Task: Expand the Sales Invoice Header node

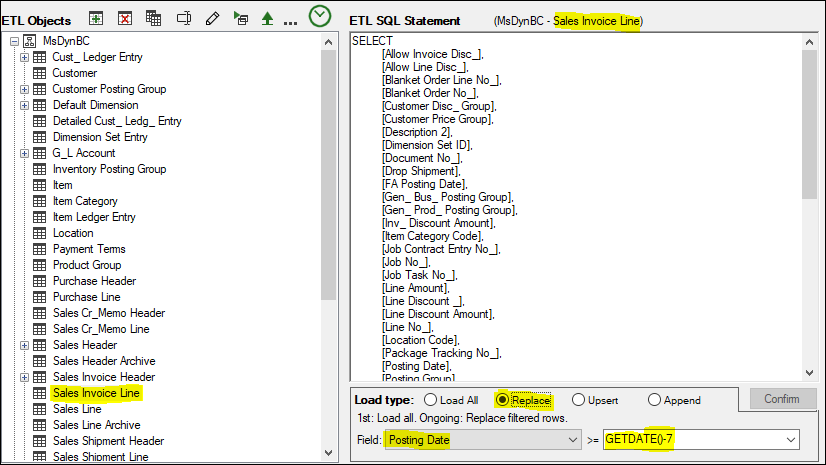Action: (25, 377)
